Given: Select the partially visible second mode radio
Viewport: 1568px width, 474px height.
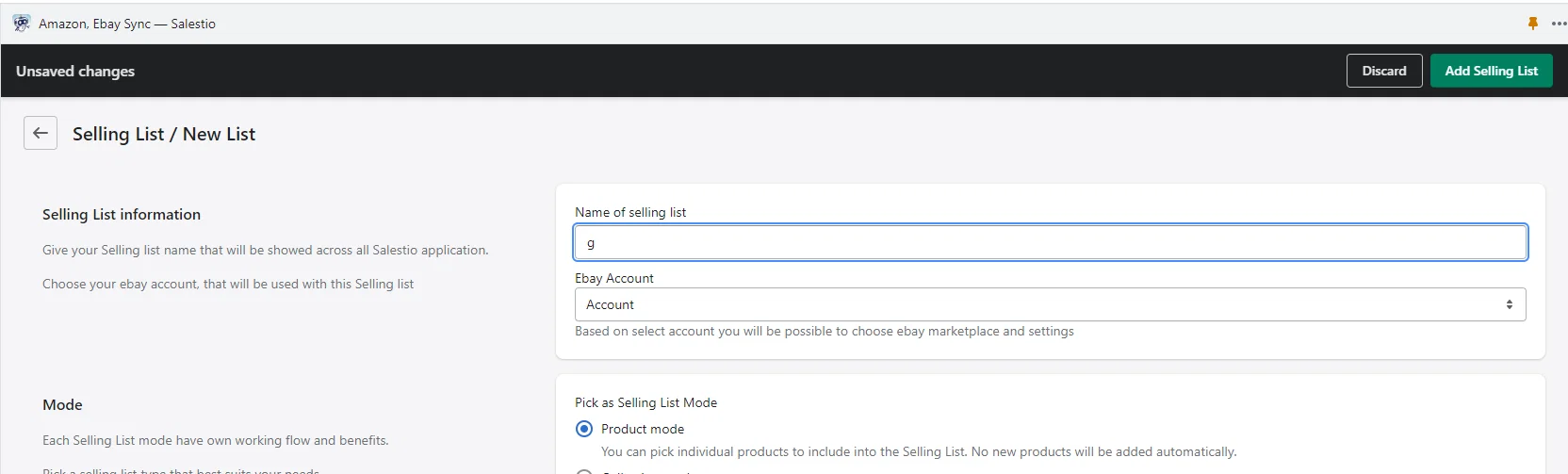Looking at the screenshot, I should click(584, 470).
